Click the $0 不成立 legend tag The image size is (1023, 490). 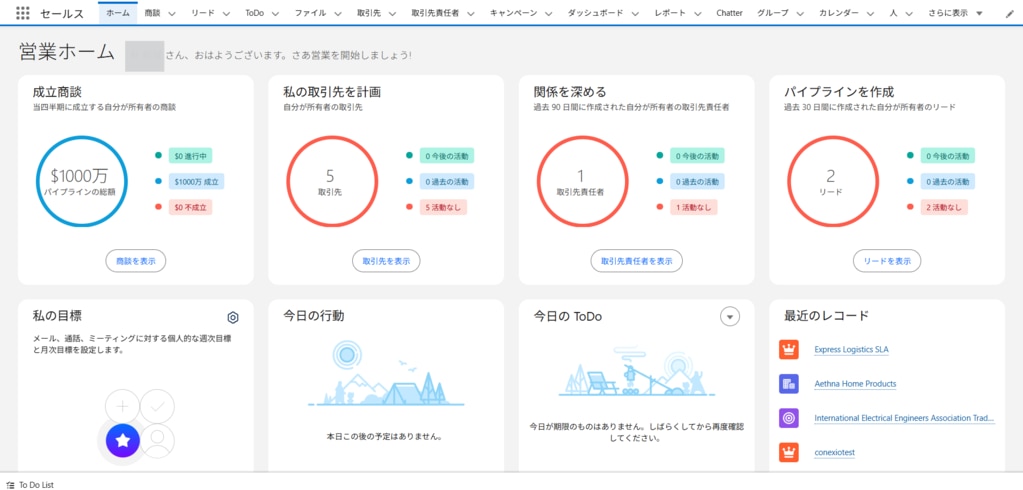click(x=191, y=207)
